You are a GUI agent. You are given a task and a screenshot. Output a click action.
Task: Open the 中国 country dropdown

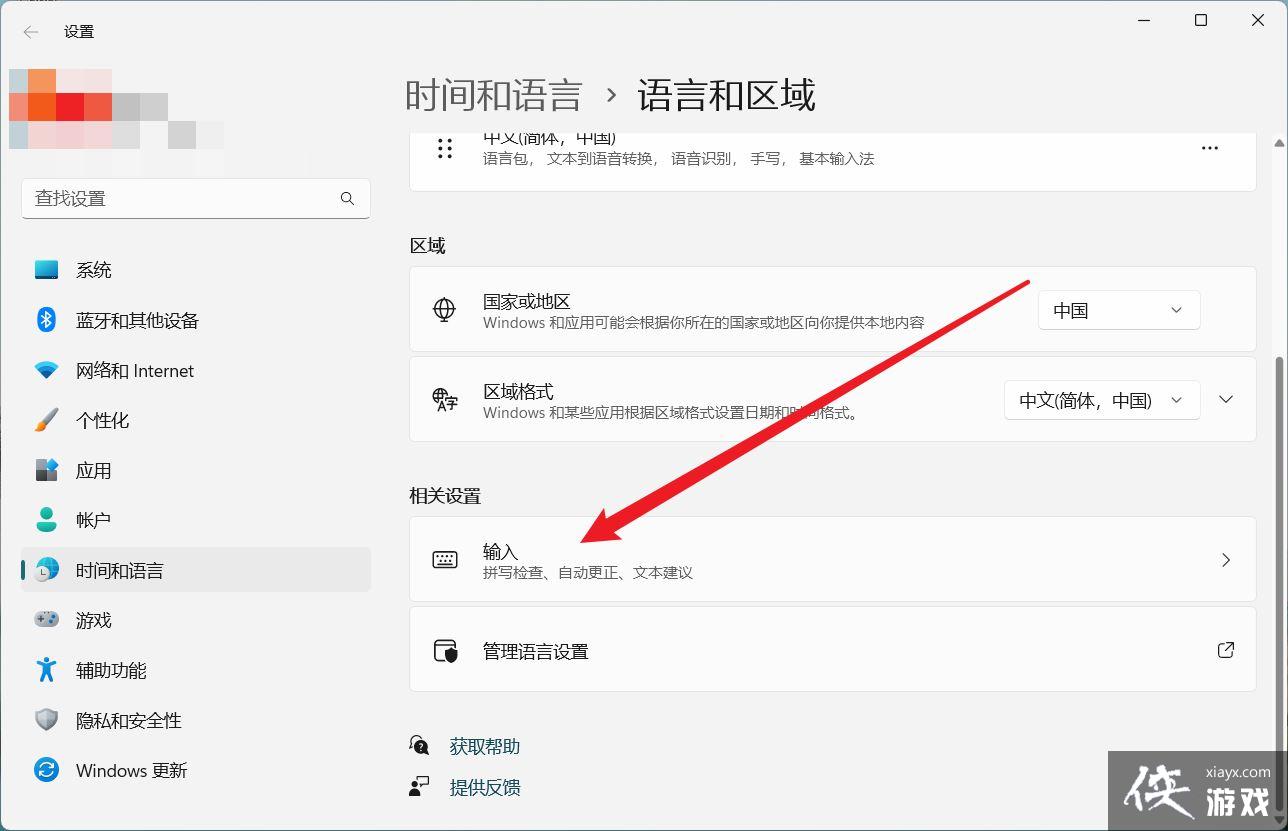(1117, 310)
